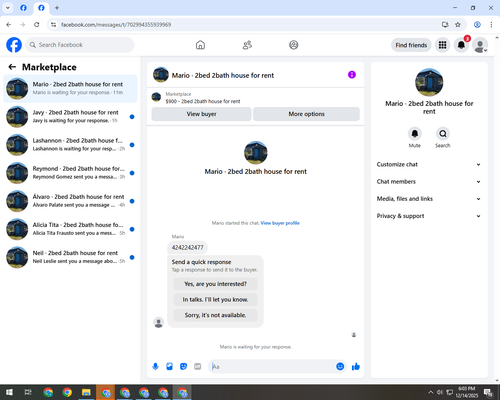
Task: Open the Javy conversation
Action: pyautogui.click(x=70, y=117)
